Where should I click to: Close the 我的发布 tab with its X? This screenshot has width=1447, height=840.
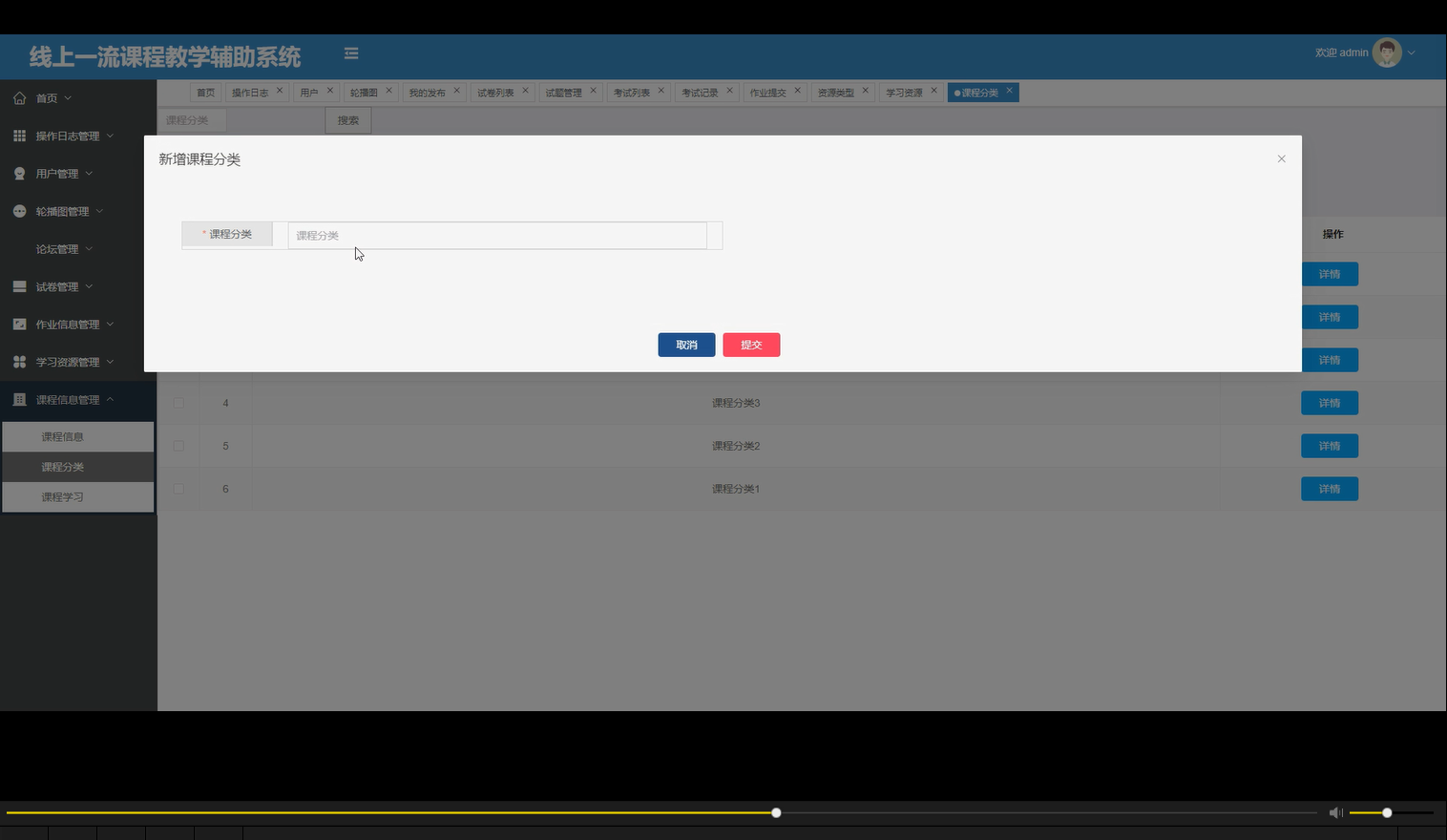pos(457,91)
